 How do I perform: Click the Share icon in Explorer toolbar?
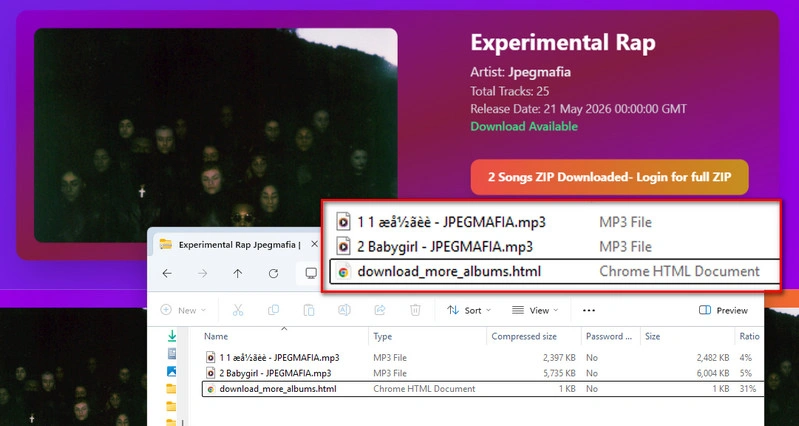380,310
